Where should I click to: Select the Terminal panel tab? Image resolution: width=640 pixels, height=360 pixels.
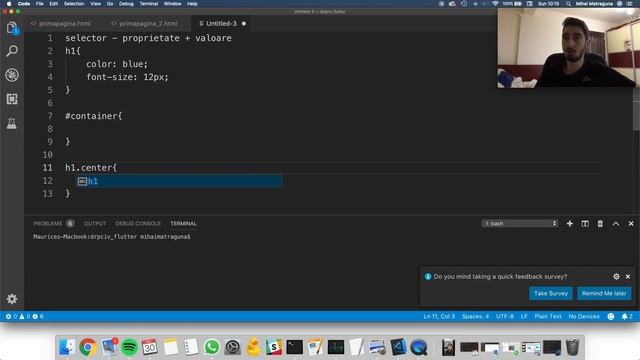click(183, 224)
